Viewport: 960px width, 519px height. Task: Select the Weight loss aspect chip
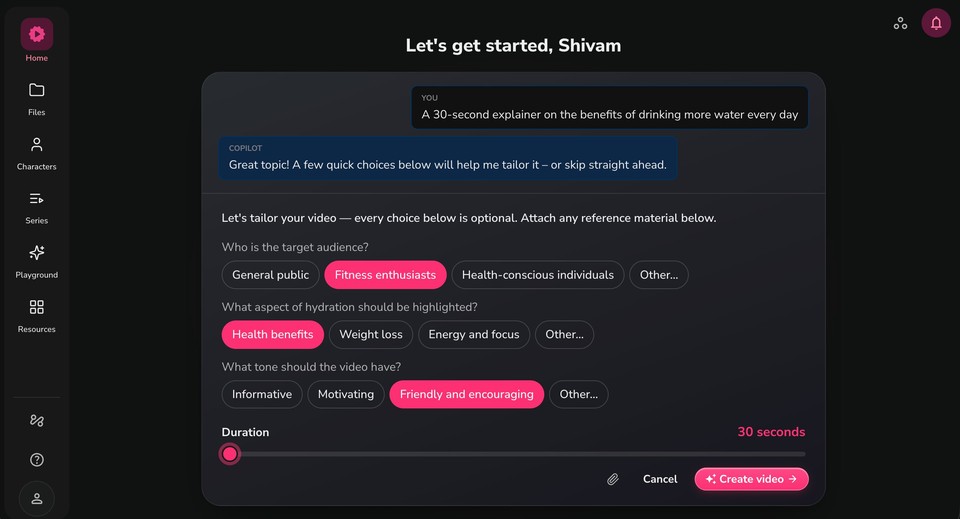371,335
